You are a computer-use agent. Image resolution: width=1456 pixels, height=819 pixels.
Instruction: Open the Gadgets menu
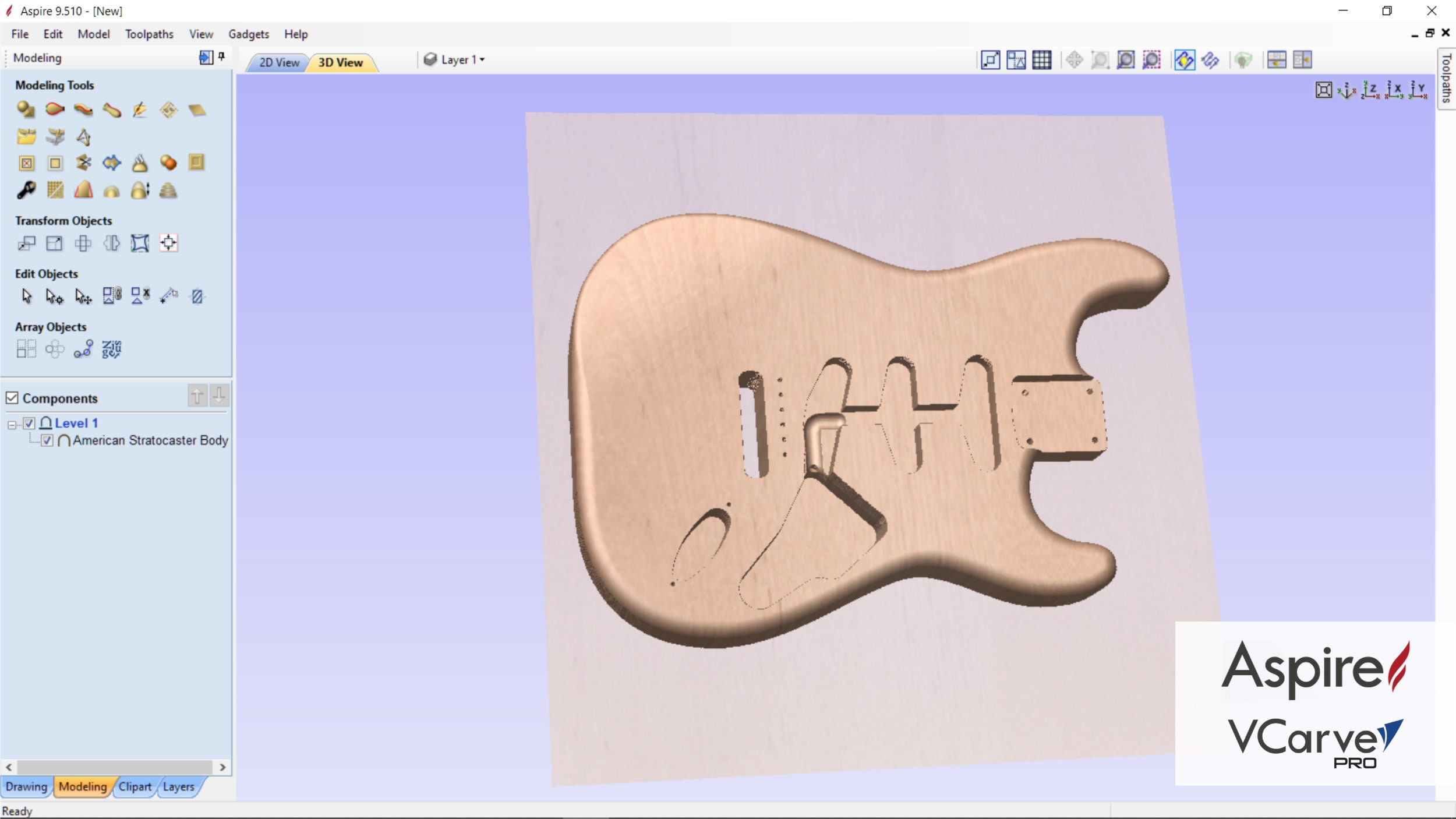(x=248, y=34)
